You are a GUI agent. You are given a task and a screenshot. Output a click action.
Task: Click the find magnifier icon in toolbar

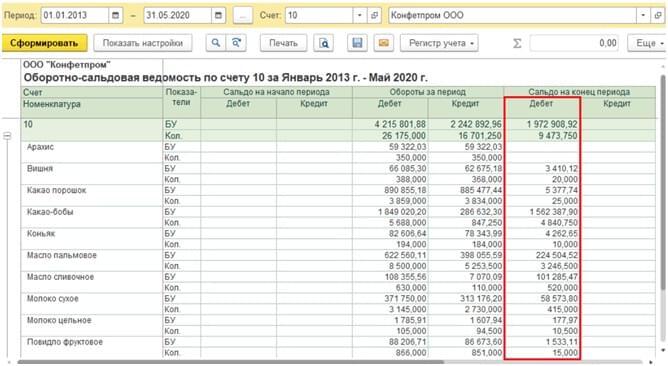click(x=216, y=43)
